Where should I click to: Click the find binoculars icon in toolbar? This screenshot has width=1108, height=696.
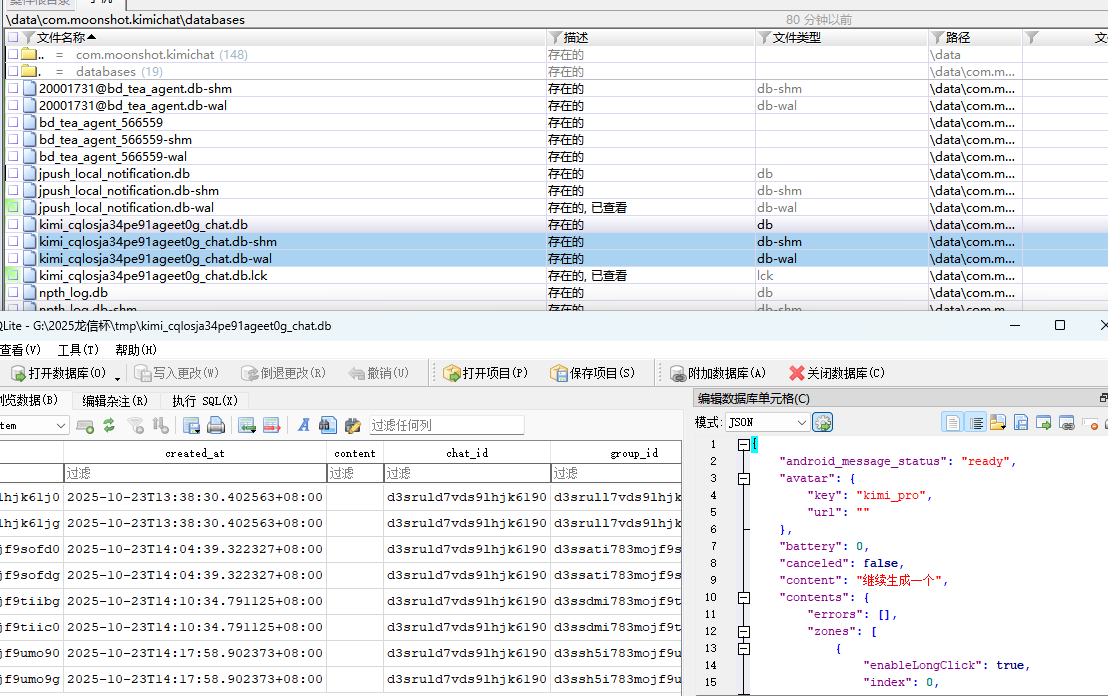328,425
